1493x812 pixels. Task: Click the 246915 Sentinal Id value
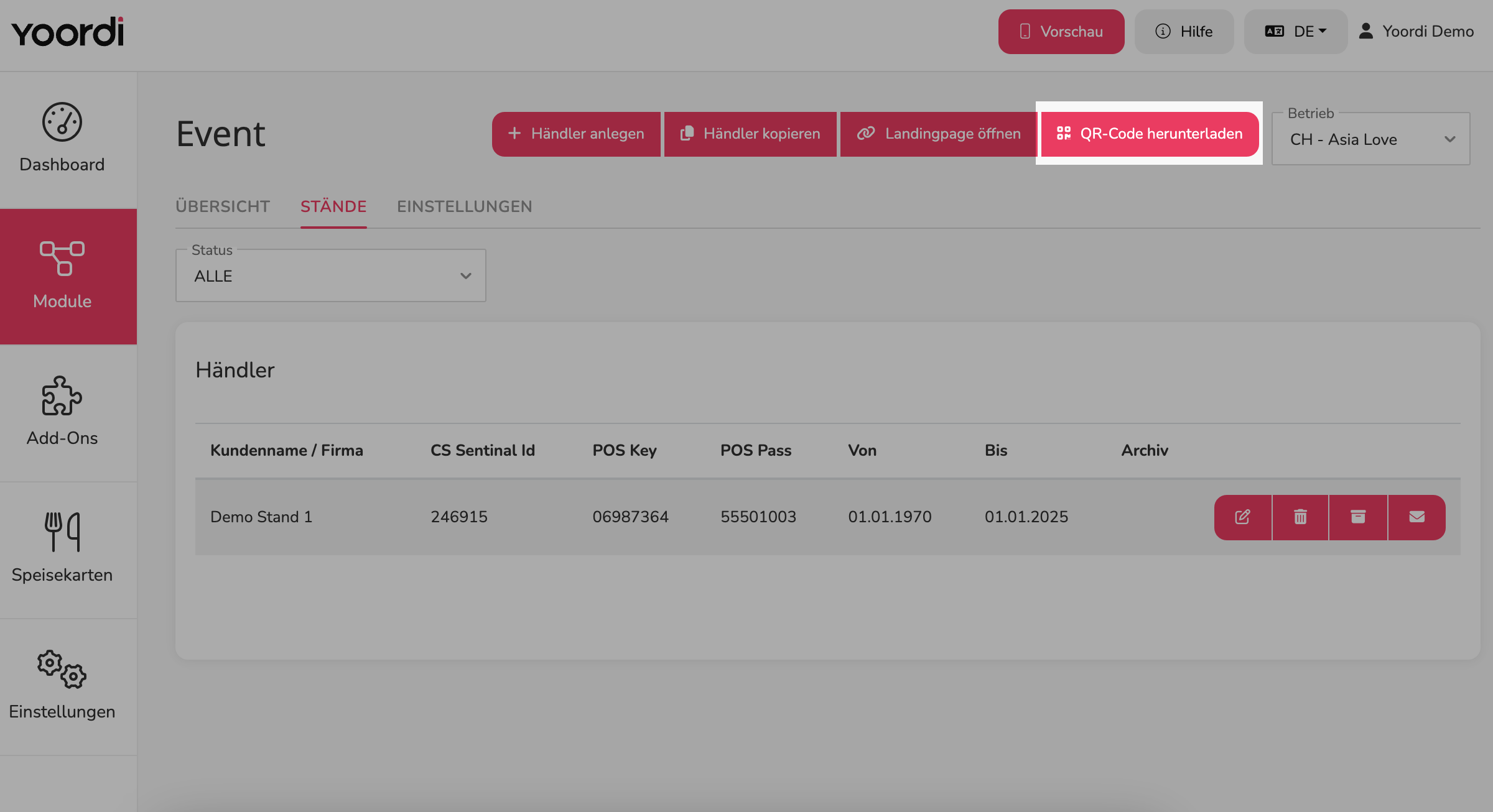[459, 517]
